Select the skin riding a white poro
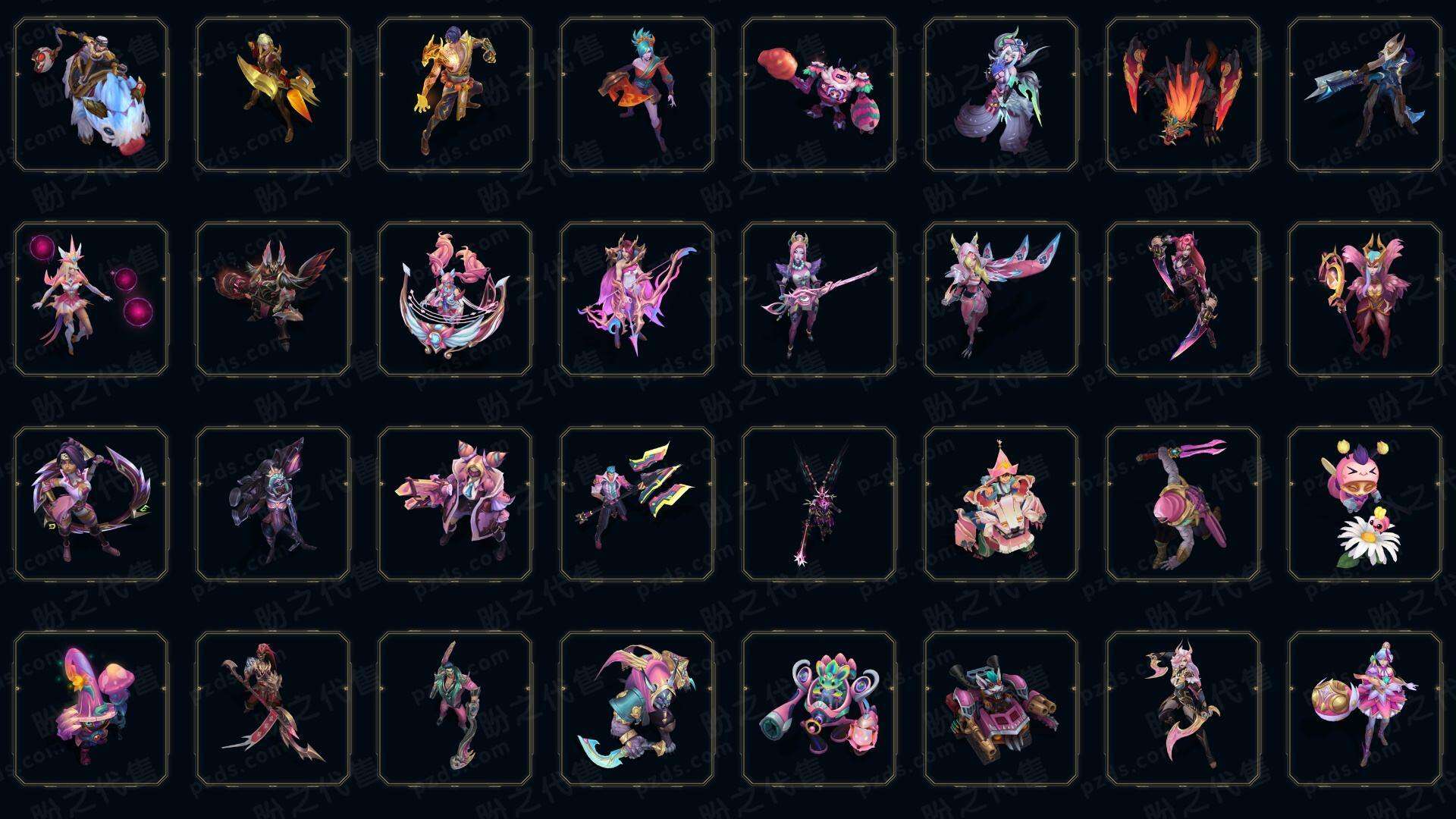 click(x=91, y=94)
